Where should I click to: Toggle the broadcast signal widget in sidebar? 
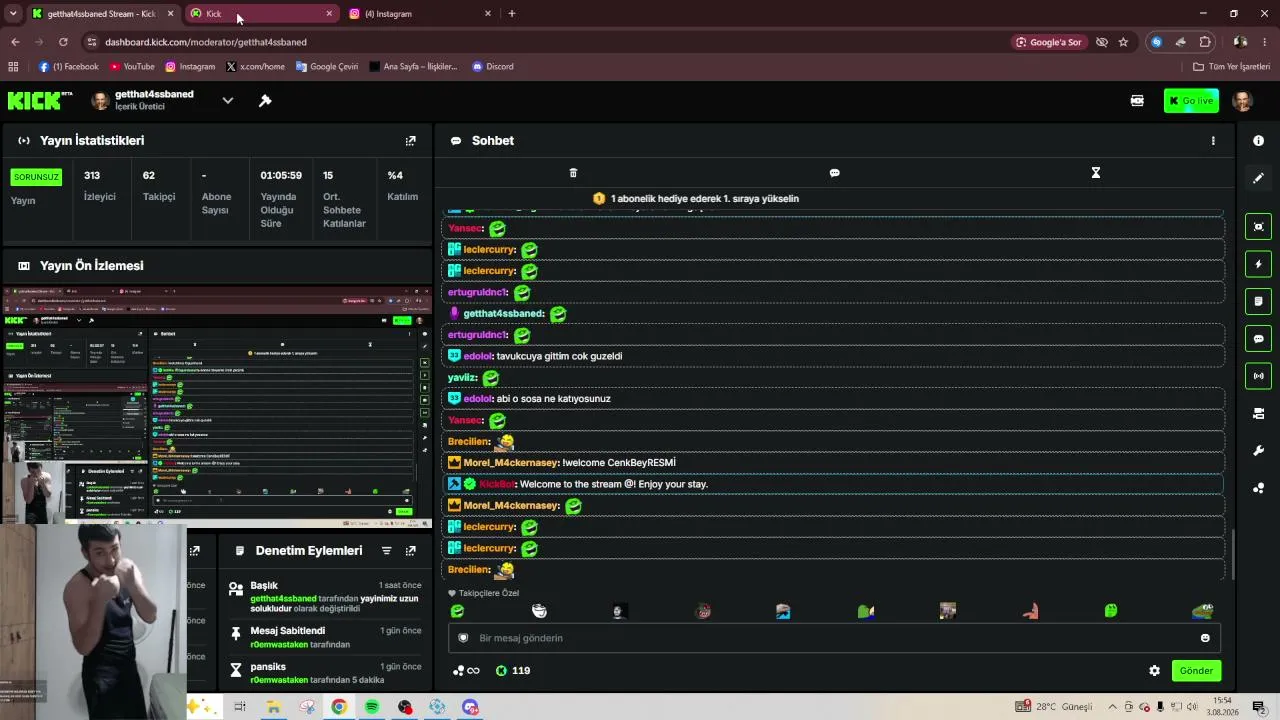[1258, 376]
